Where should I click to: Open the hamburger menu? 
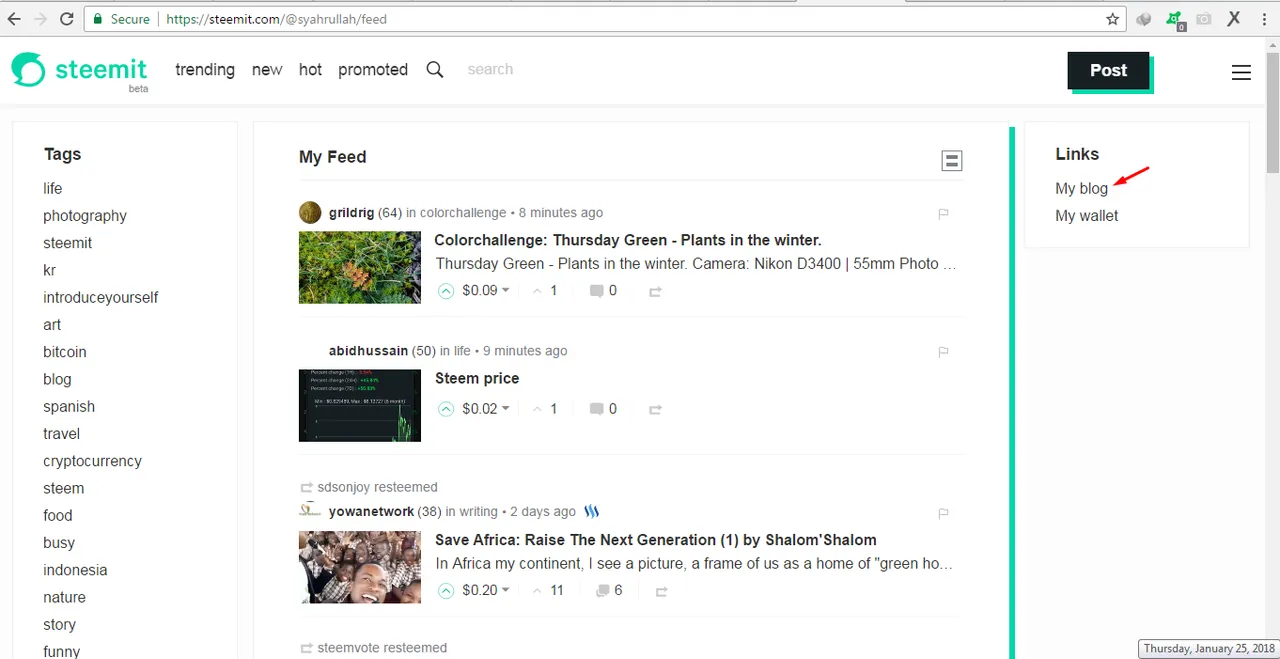click(1241, 72)
